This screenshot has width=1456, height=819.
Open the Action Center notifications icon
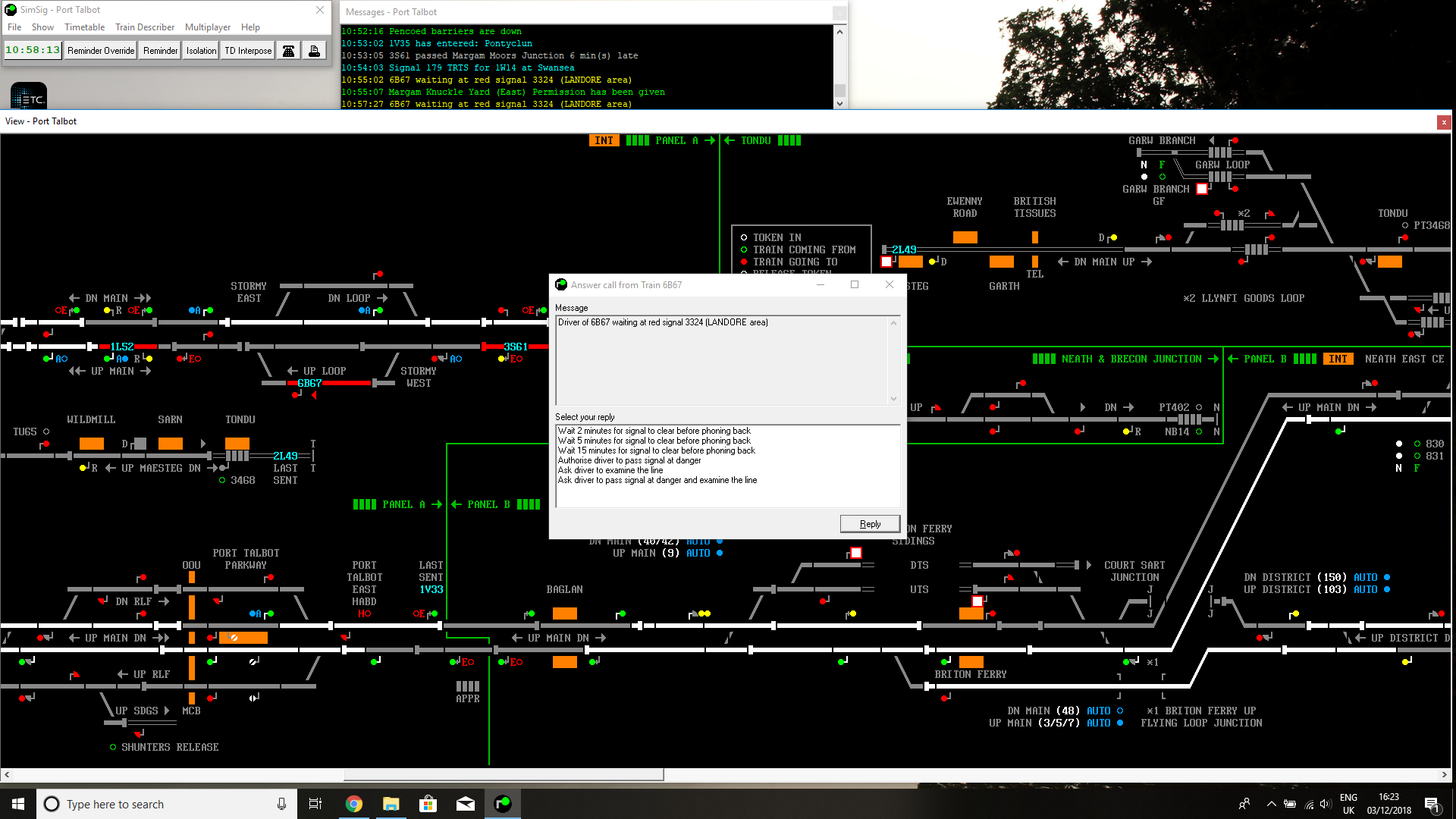pos(1432,804)
